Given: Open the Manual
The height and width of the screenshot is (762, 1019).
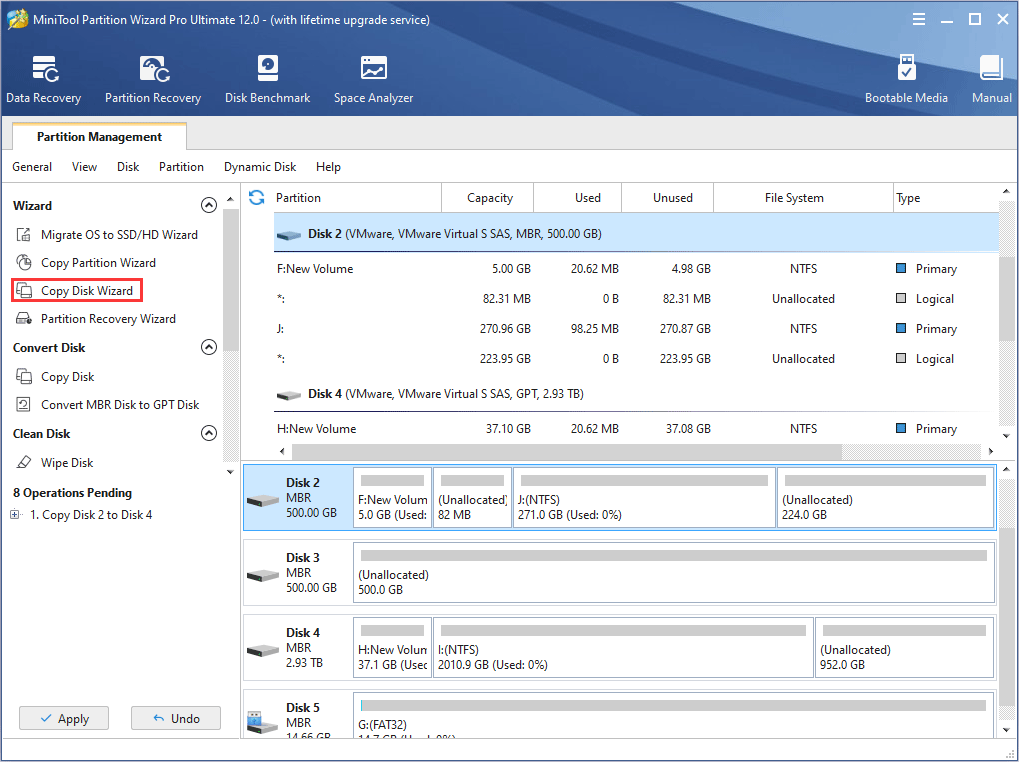Looking at the screenshot, I should (990, 78).
